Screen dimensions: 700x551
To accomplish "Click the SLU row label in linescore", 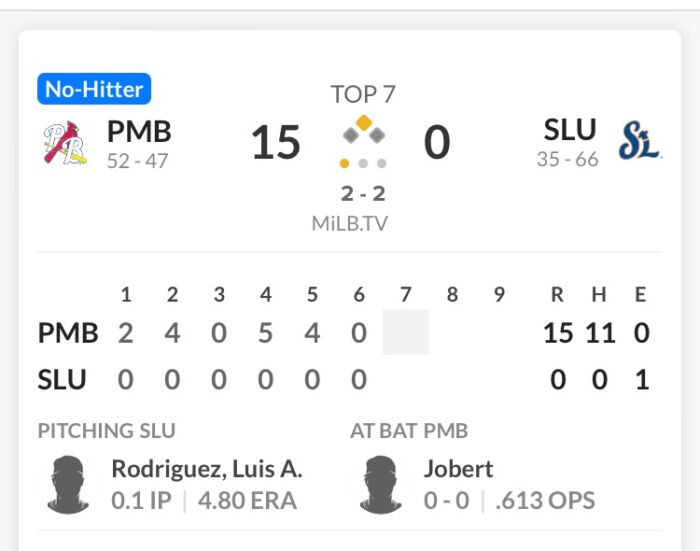I will click(x=62, y=380).
